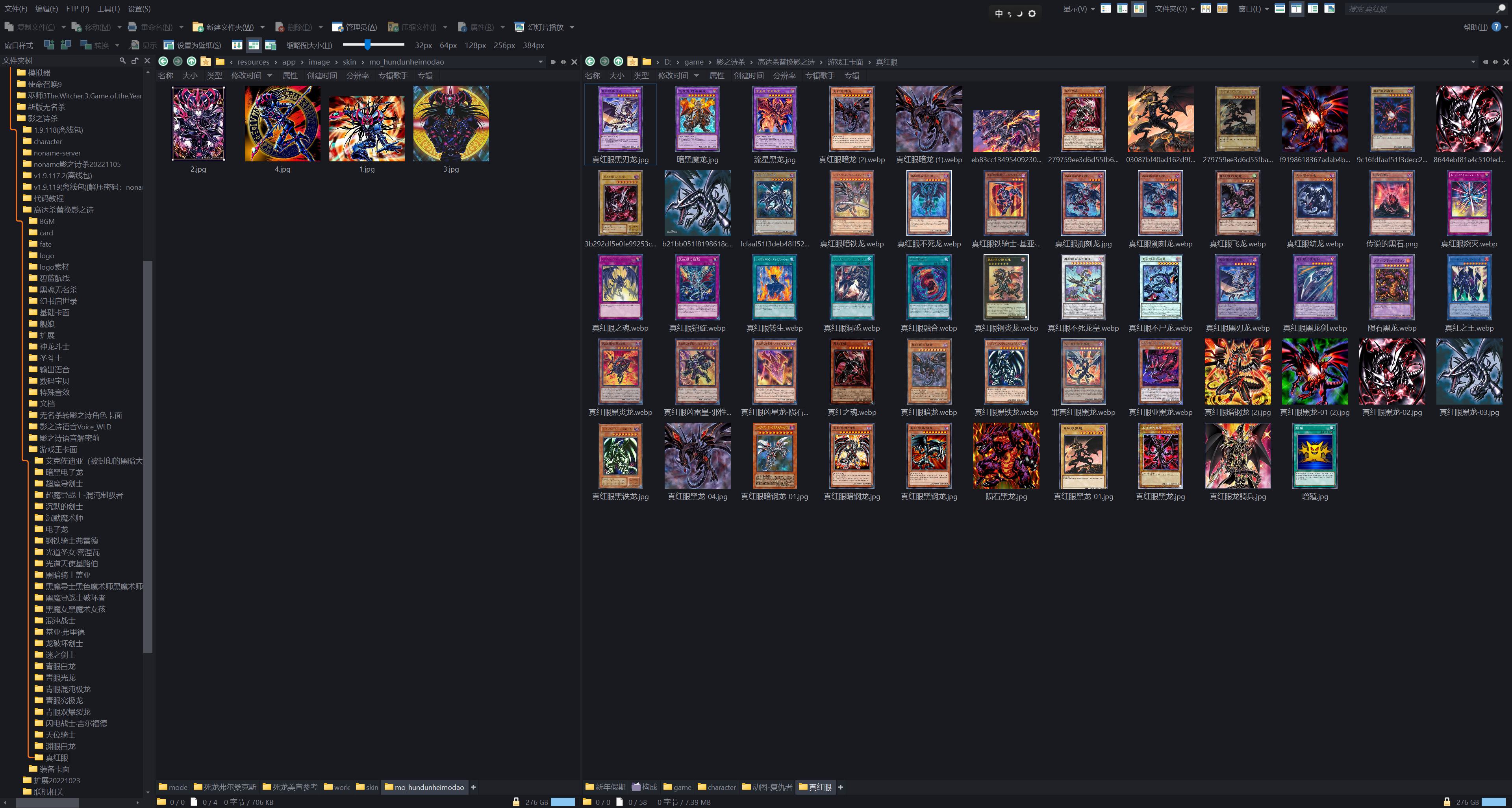Click 设置为壁纸(S) button
This screenshot has width=1512, height=808.
coord(193,45)
